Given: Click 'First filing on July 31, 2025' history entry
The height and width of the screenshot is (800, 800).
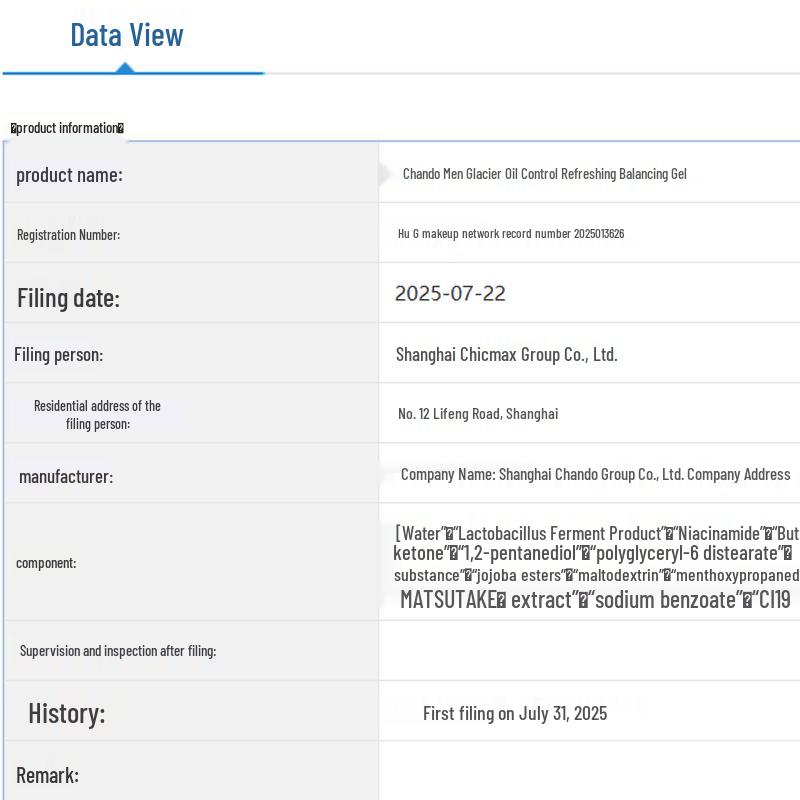Looking at the screenshot, I should click(514, 714).
